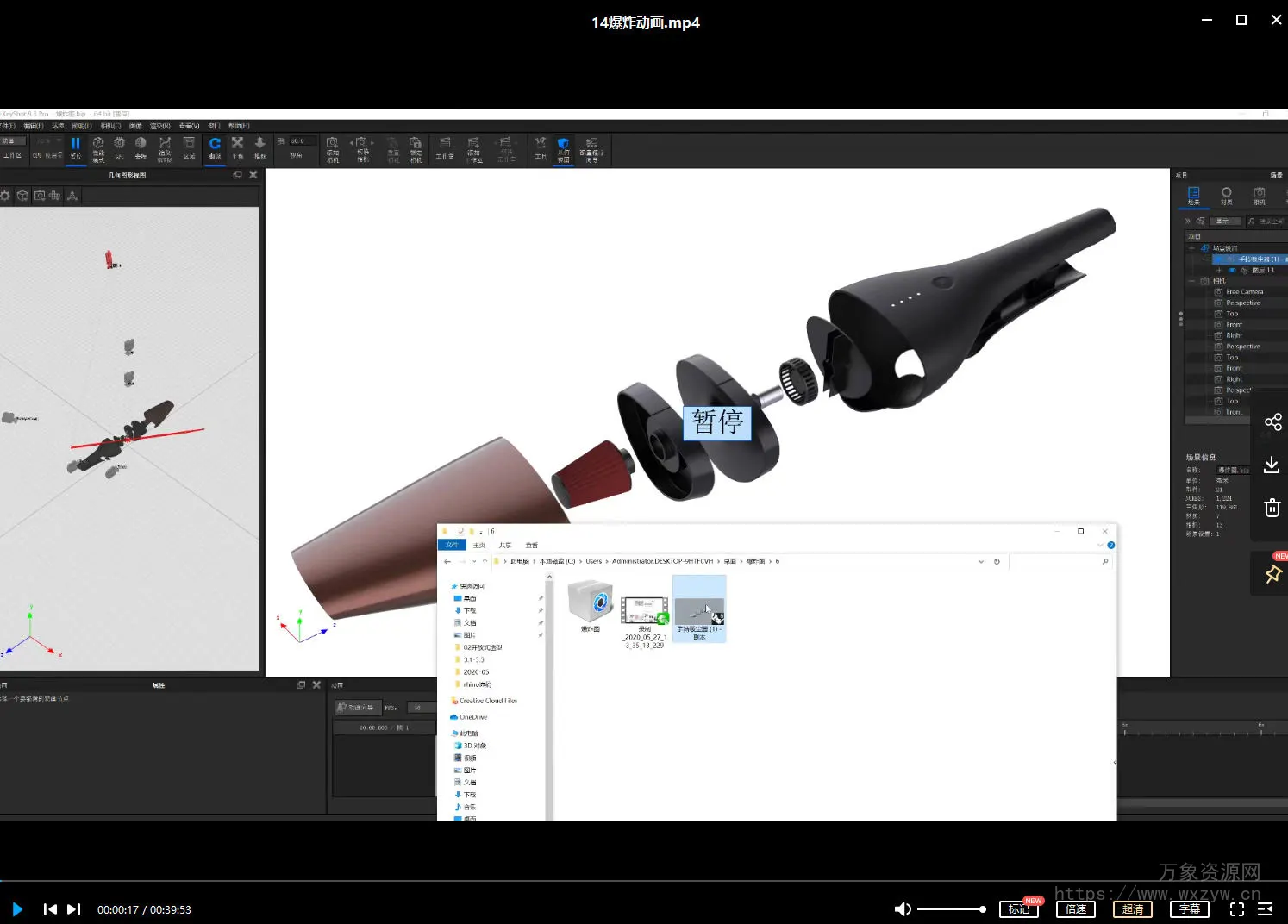Mute the player volume speaker icon

[x=902, y=909]
